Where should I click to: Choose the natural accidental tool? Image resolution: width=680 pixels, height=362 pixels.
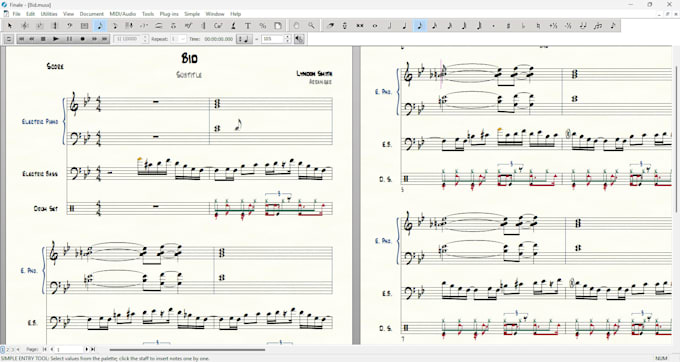click(x=538, y=26)
